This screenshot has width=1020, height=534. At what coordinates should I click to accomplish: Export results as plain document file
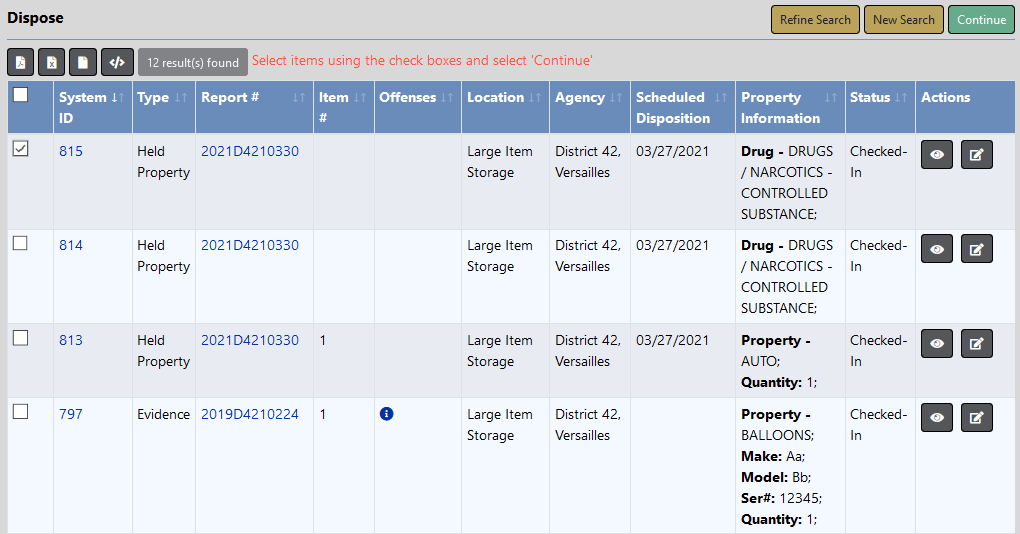[x=83, y=62]
